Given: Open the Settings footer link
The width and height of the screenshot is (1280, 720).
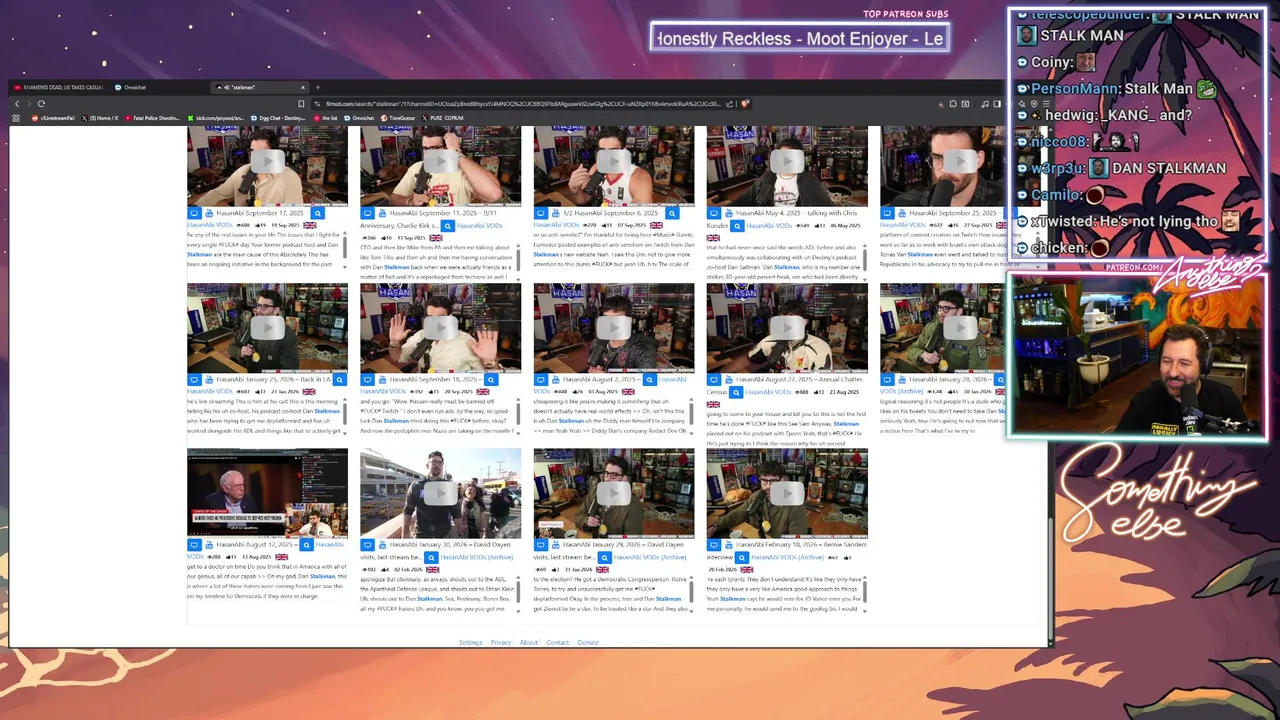Looking at the screenshot, I should (x=470, y=642).
